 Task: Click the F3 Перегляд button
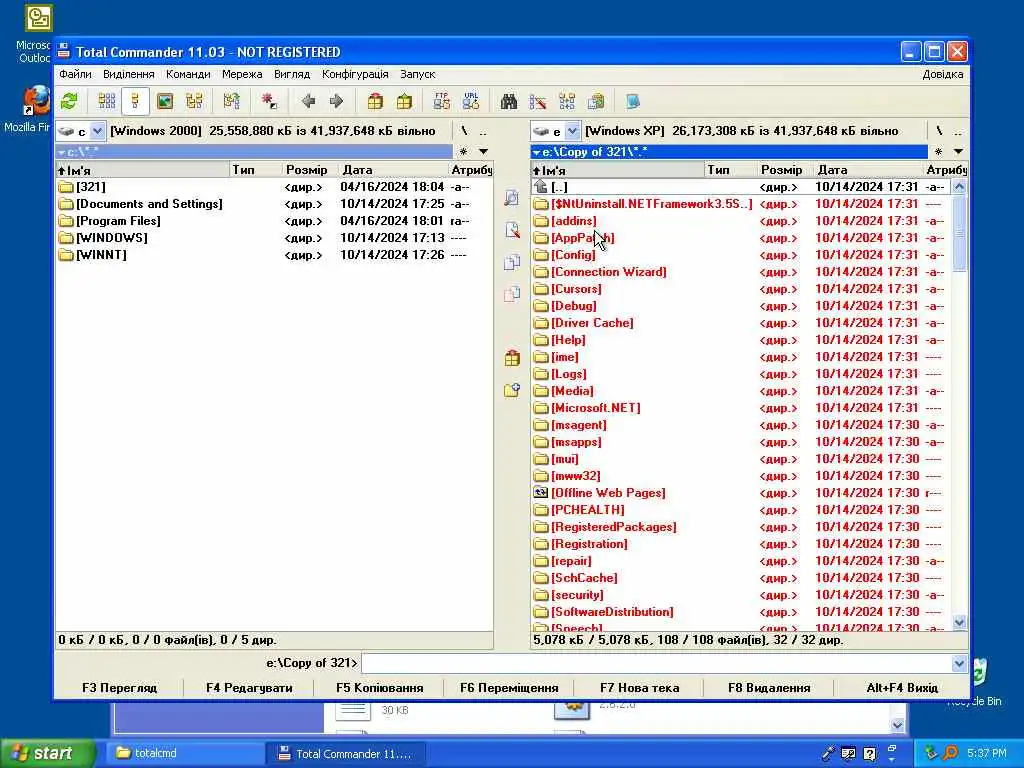[x=120, y=688]
